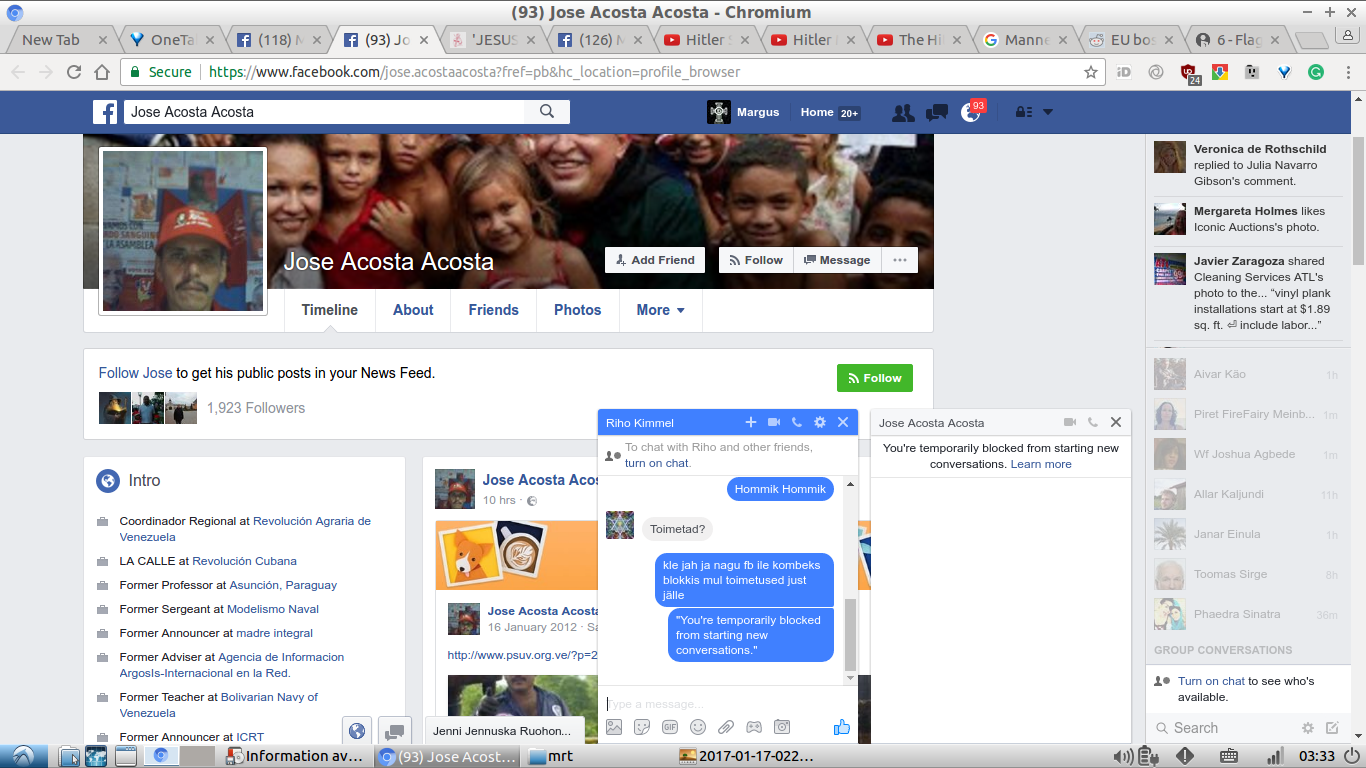Select Aivar Käo in chat contact list

pyautogui.click(x=1246, y=374)
